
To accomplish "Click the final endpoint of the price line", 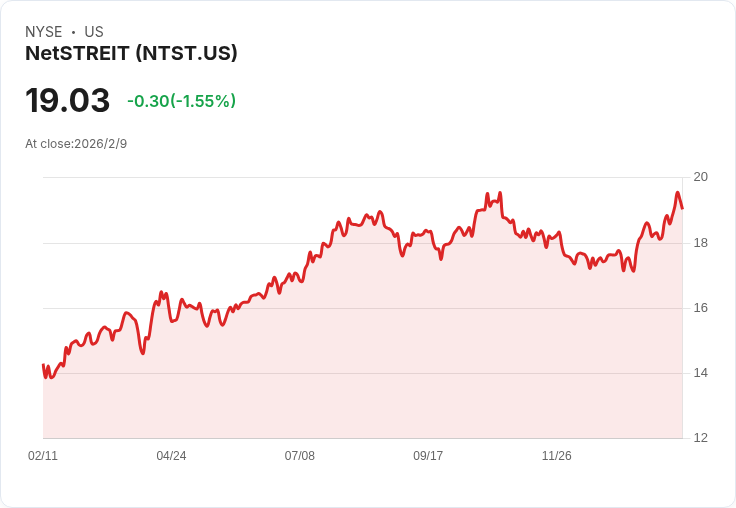I will coord(682,208).
